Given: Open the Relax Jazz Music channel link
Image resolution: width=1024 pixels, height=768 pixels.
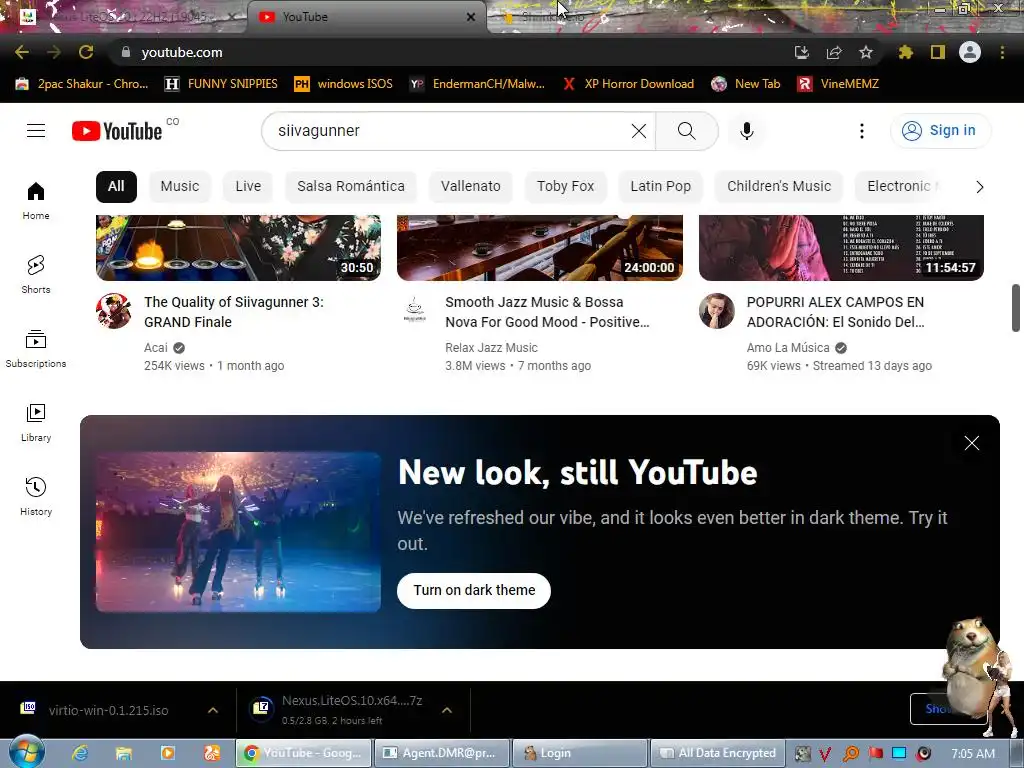Looking at the screenshot, I should [x=491, y=347].
